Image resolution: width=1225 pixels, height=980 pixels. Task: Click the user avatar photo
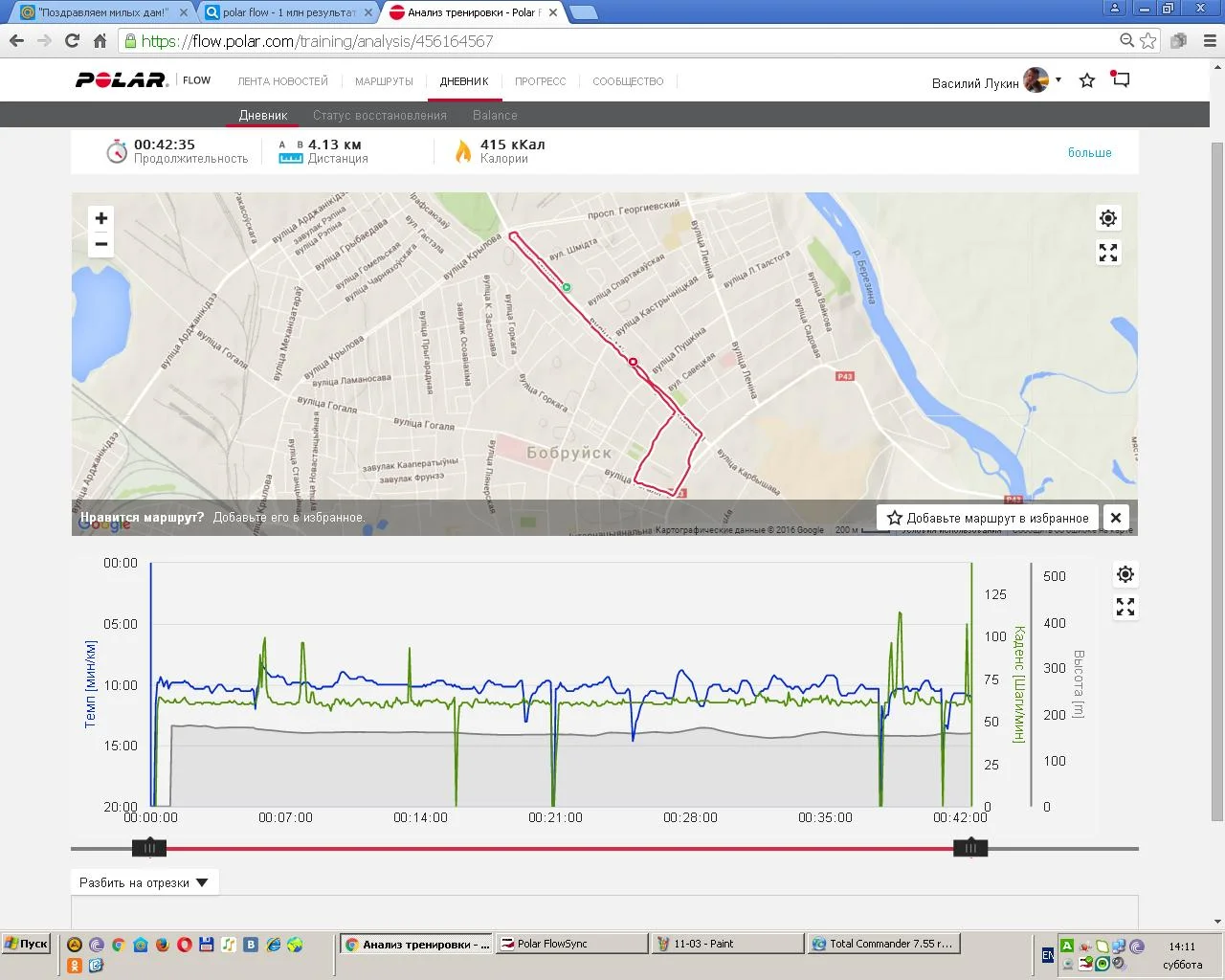point(1036,80)
